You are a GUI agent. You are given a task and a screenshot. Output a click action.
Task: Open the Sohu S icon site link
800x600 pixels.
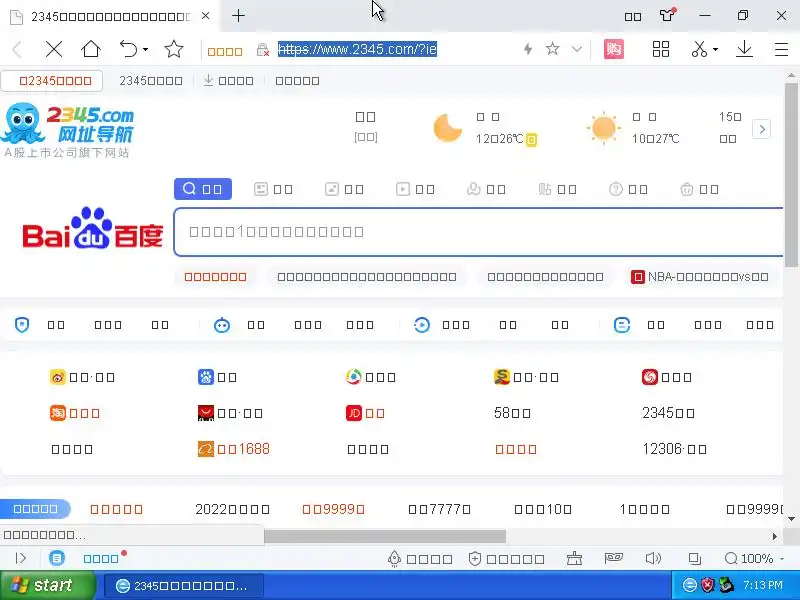pos(527,377)
